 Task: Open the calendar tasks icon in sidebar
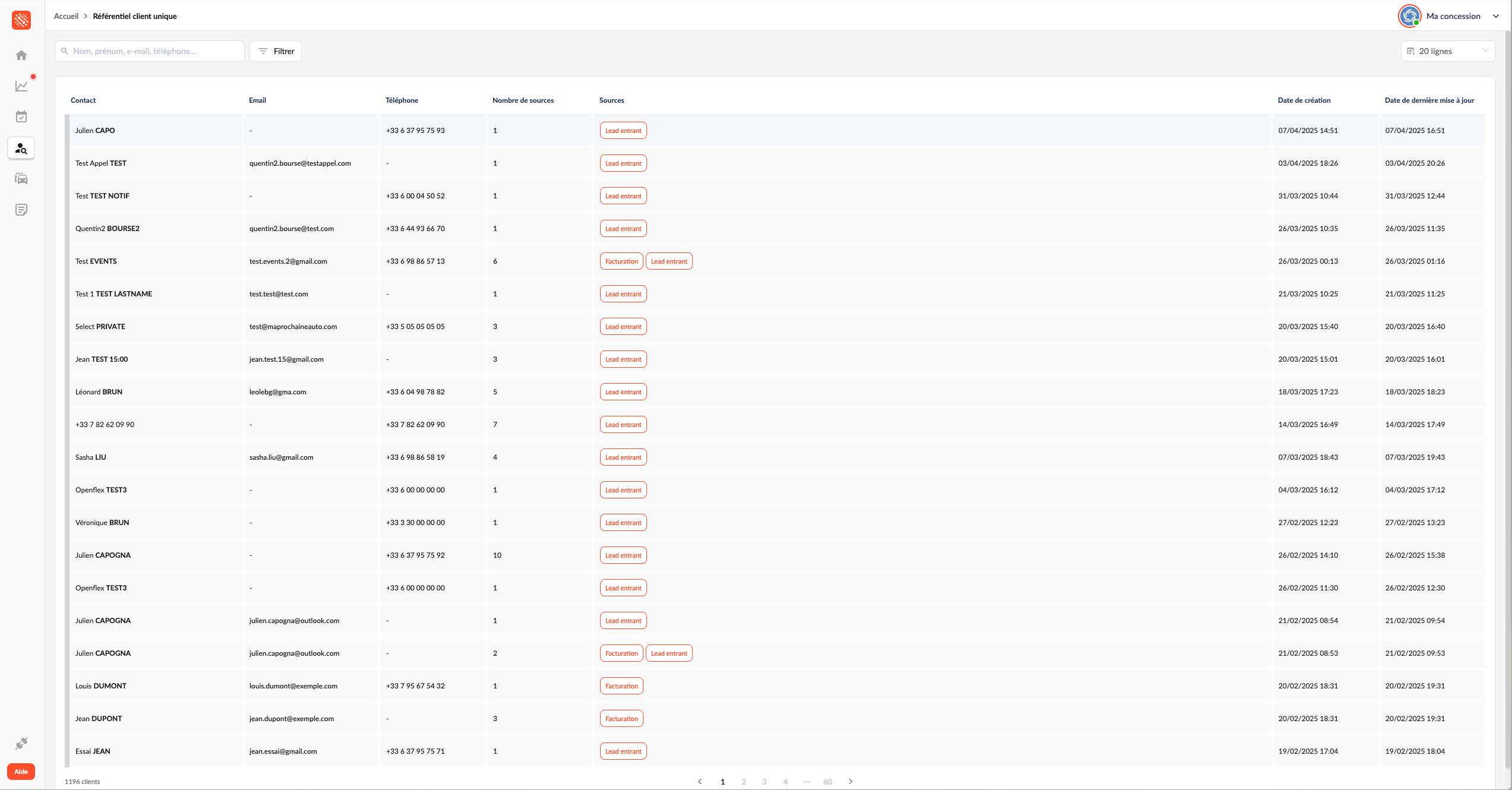click(x=21, y=117)
